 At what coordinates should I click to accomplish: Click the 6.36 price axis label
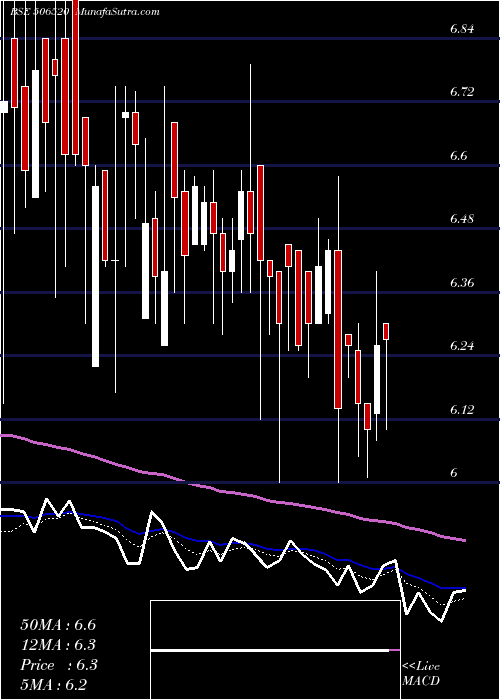coord(462,283)
